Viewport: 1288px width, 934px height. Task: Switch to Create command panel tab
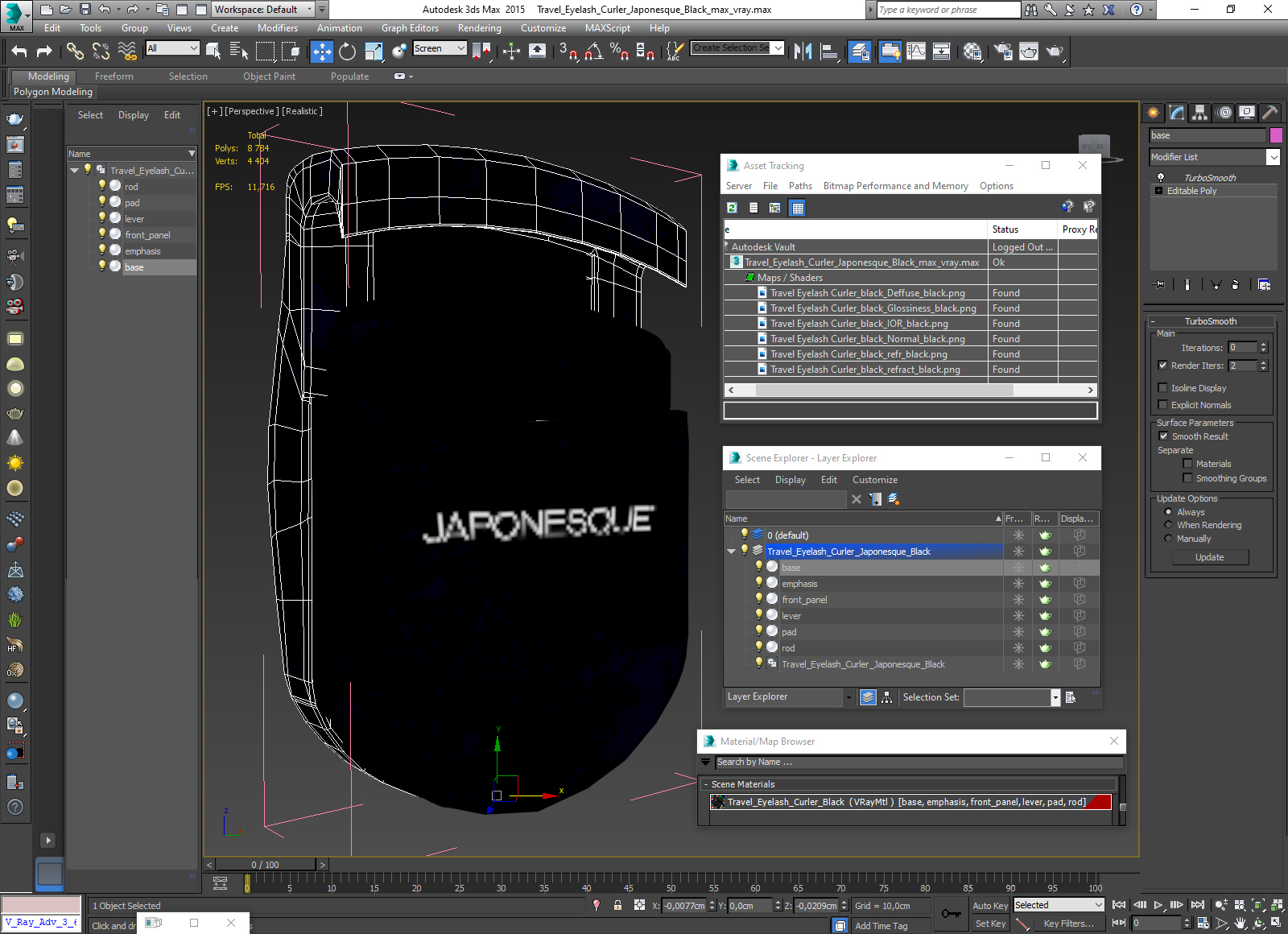1154,113
